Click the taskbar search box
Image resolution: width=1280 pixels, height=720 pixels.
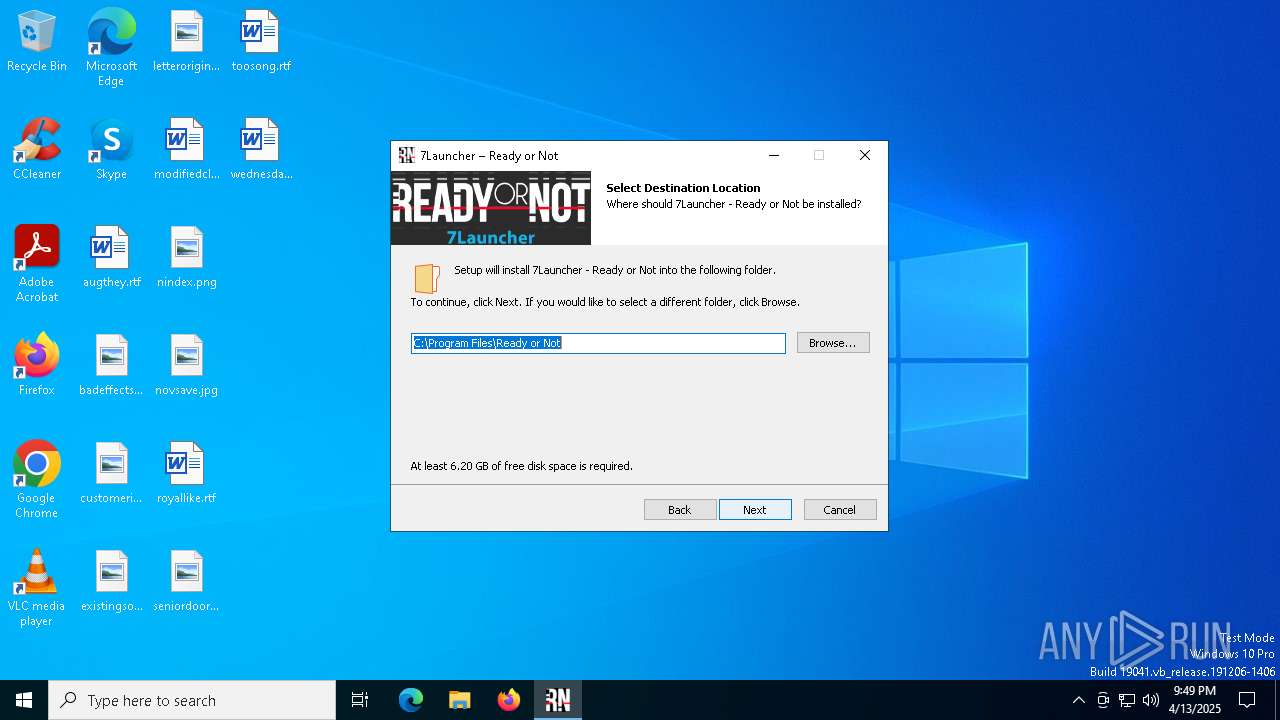tap(192, 700)
